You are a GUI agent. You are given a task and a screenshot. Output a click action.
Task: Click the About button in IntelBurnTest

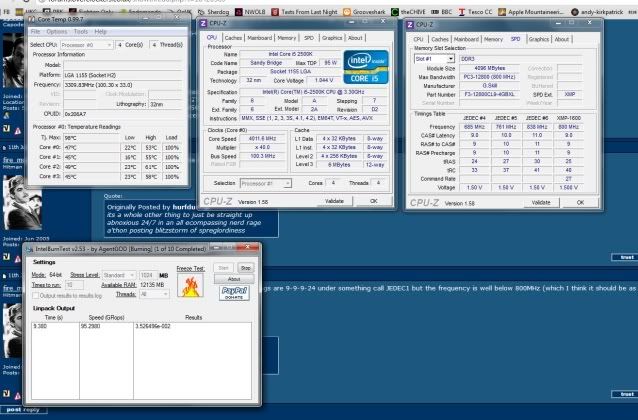coord(234,279)
